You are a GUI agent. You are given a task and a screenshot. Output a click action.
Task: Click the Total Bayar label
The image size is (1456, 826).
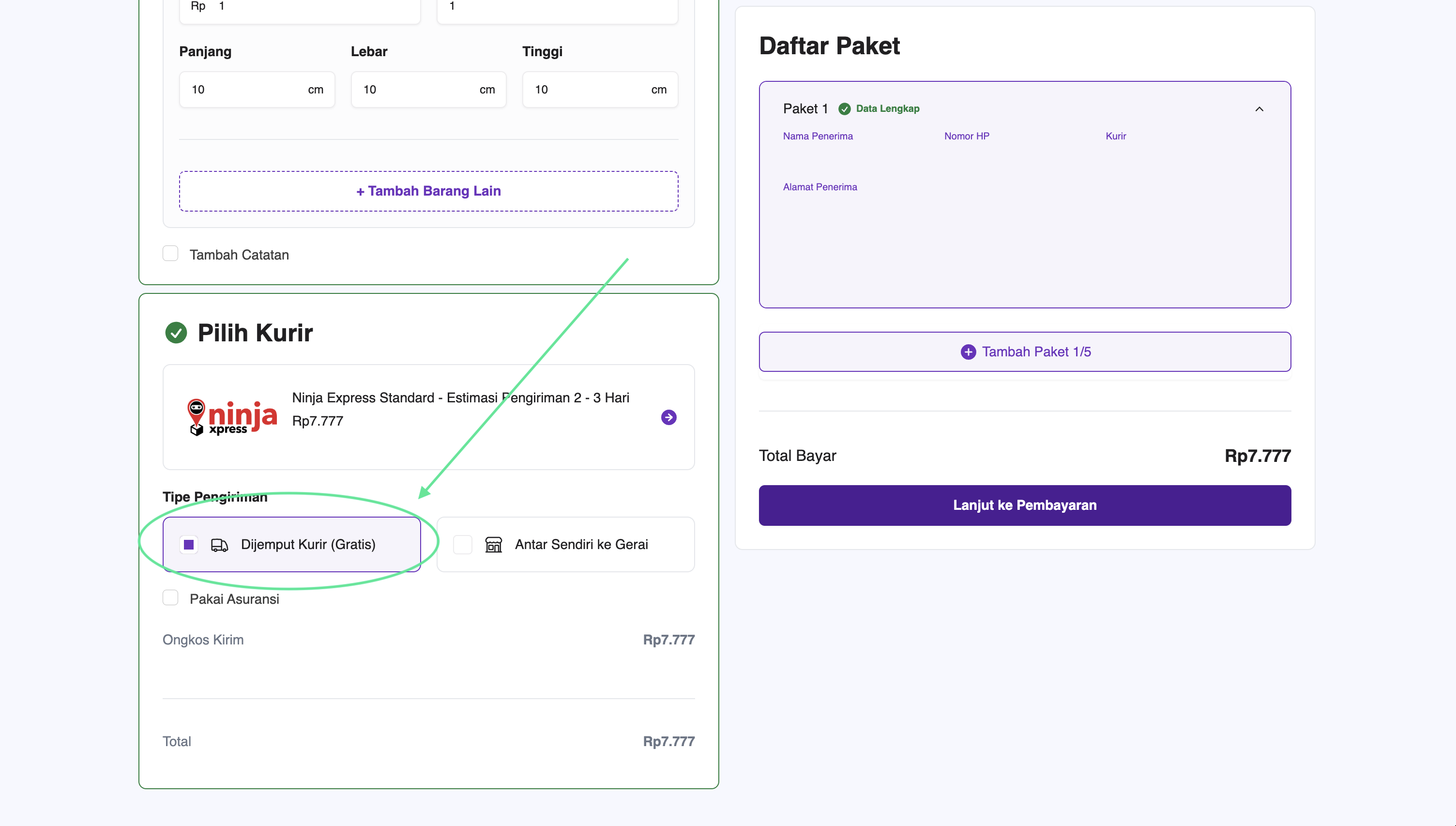coord(797,456)
